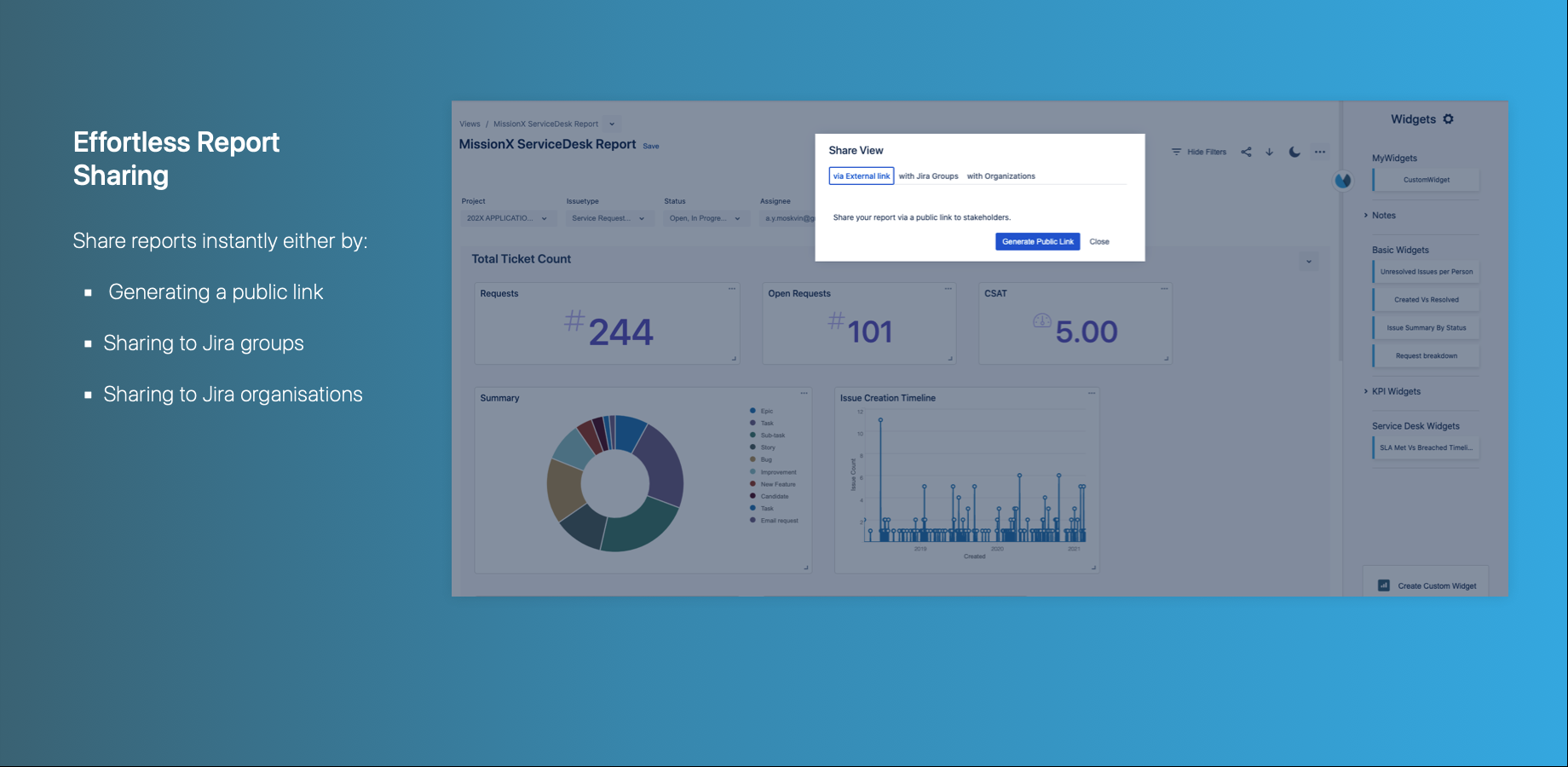The height and width of the screenshot is (767, 1568).
Task: Click the round widget panel toggle logo
Action: click(1342, 181)
